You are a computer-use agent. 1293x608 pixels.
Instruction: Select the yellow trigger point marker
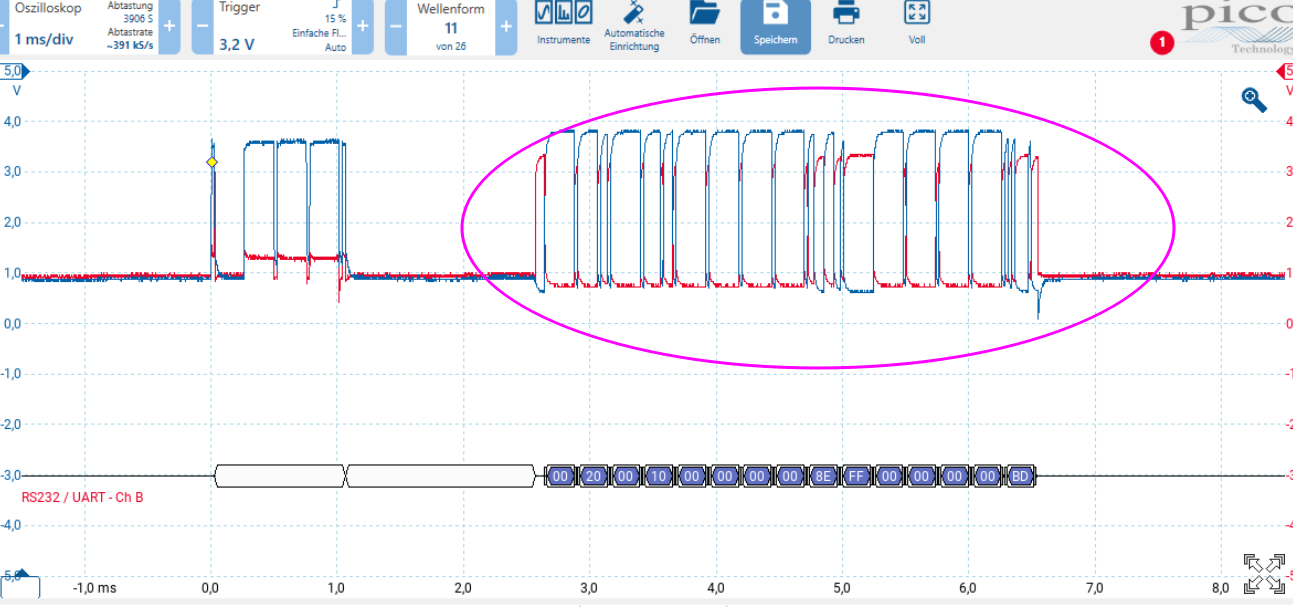point(212,162)
